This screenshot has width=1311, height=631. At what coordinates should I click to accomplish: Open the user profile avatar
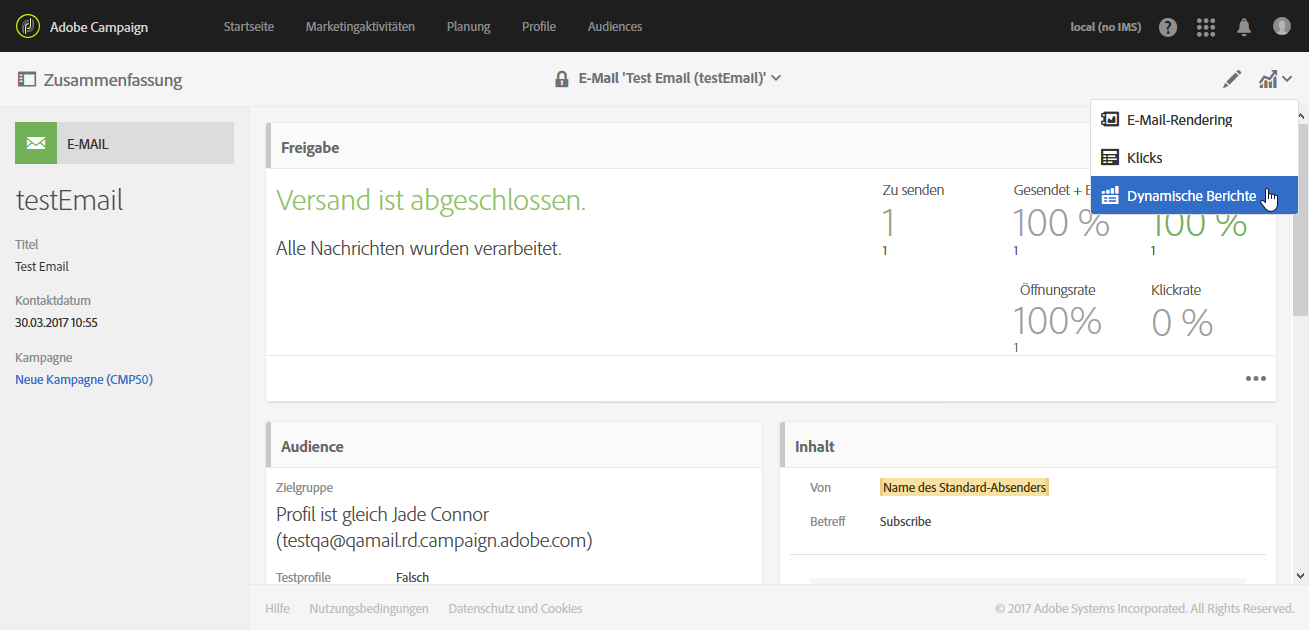1282,27
